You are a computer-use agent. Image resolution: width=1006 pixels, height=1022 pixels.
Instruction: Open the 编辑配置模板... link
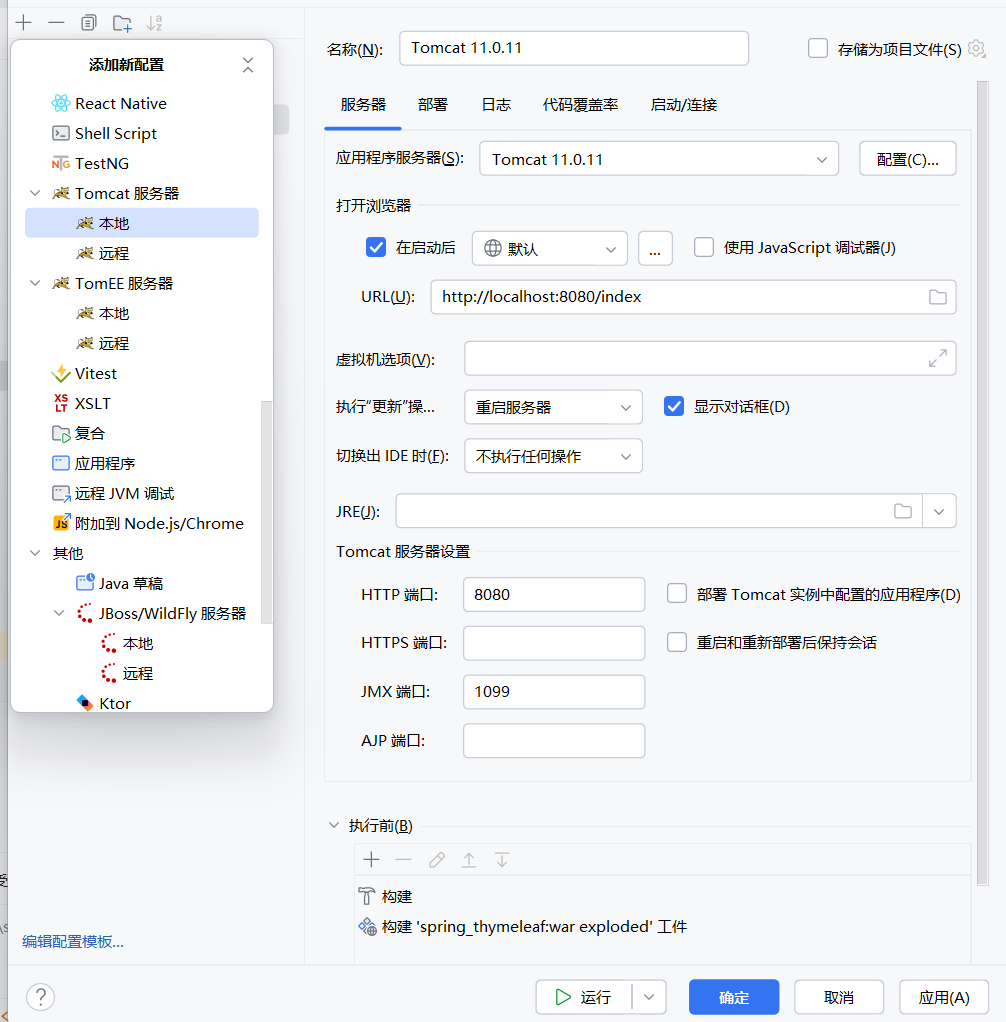pos(73,941)
